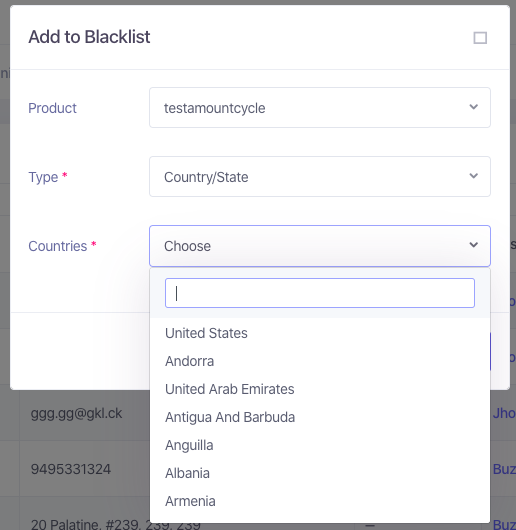Collapse the Countries Choose dropdown
This screenshot has width=516, height=530.
click(x=320, y=246)
